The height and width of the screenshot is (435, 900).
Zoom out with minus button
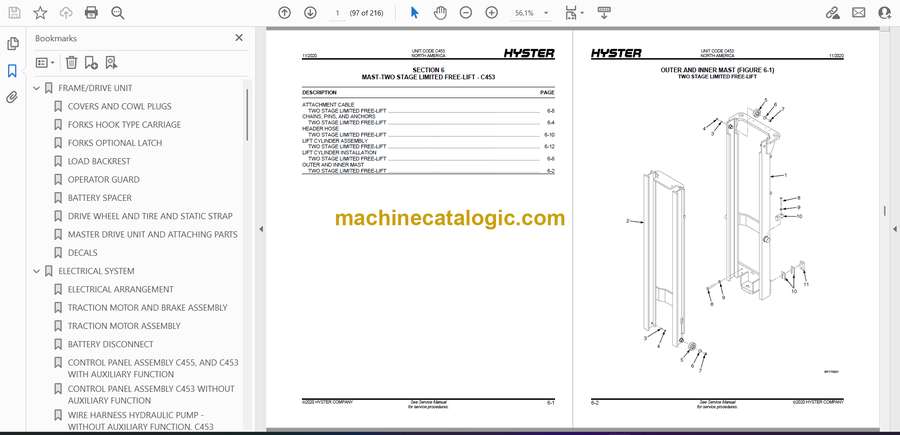465,13
